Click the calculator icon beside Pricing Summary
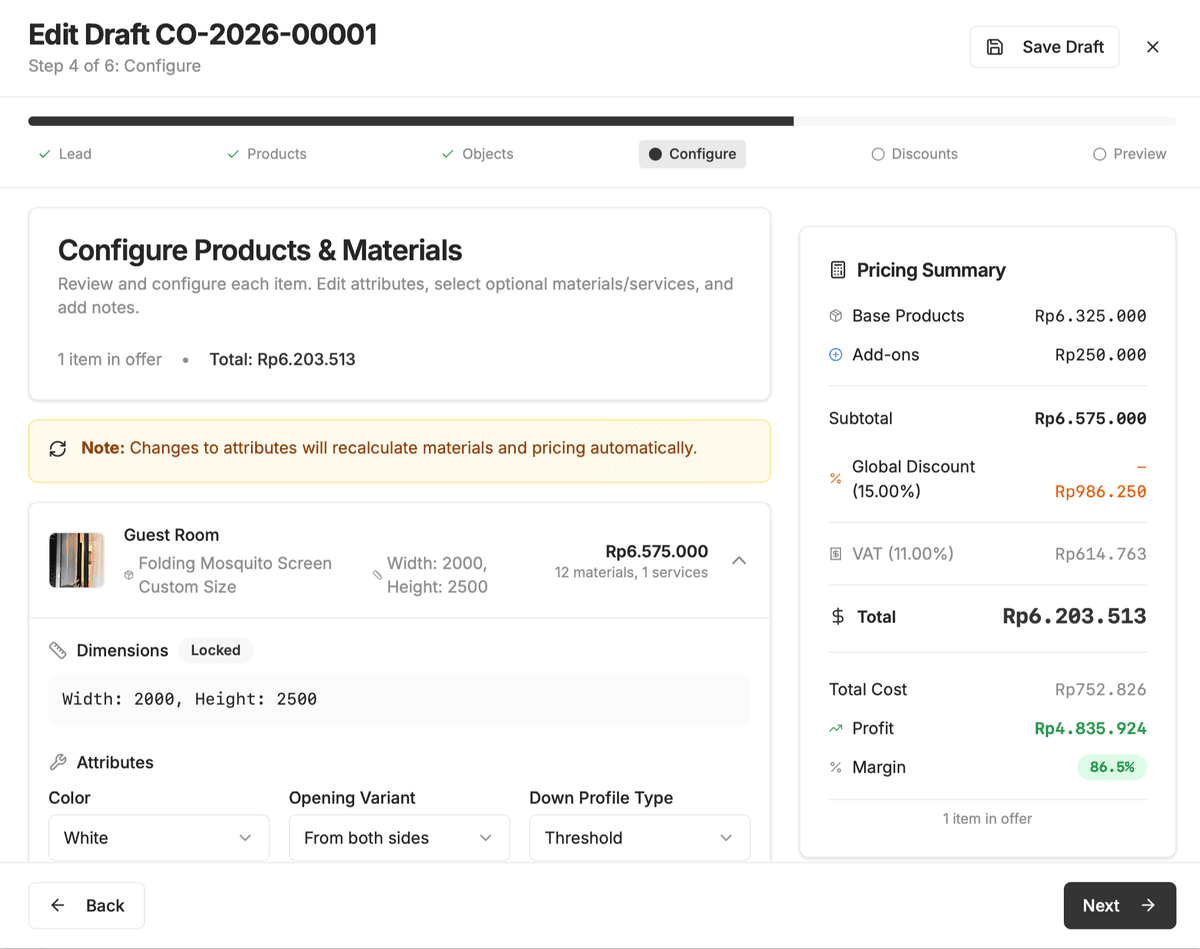 836,269
